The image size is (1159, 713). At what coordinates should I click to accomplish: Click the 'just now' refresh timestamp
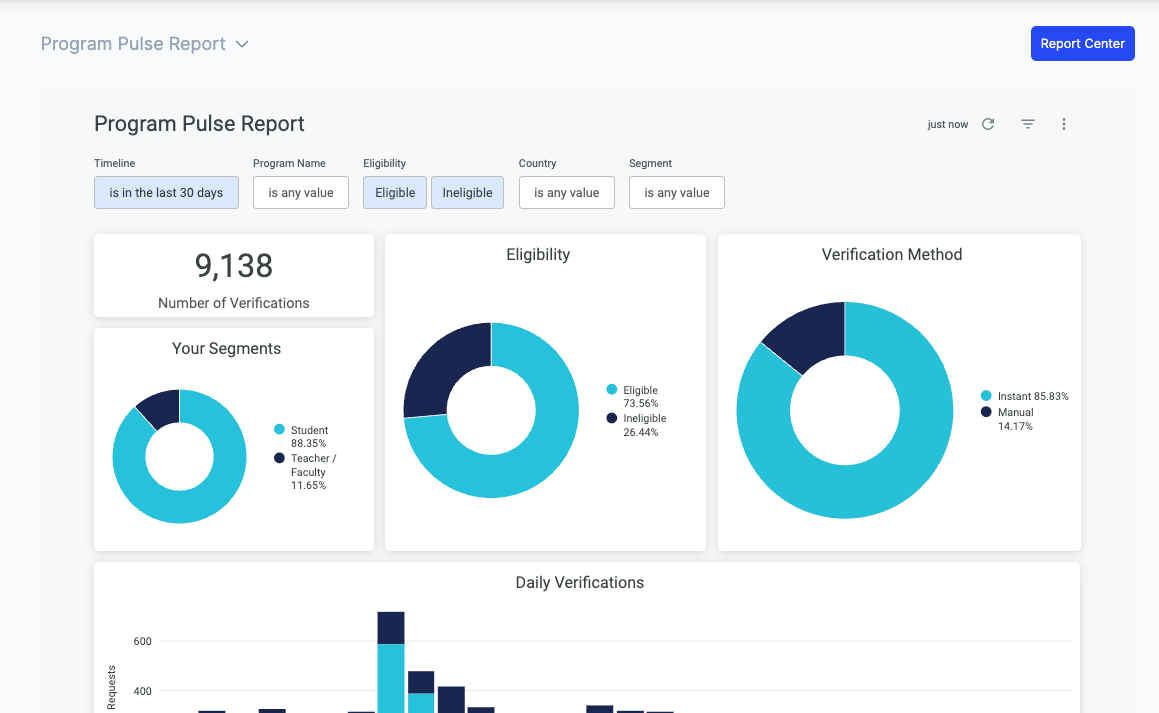pos(948,124)
